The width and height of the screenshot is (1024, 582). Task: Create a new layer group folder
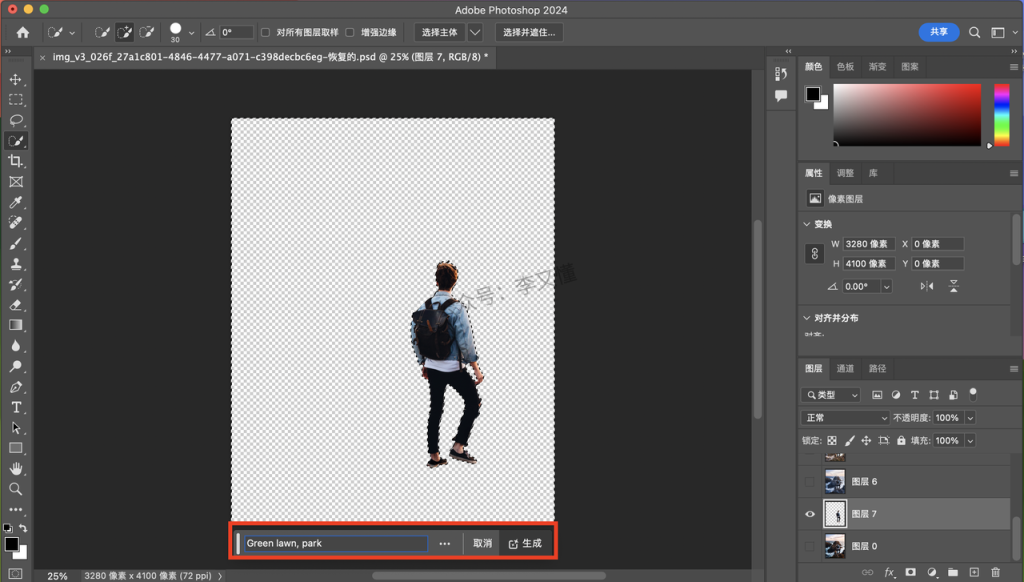(953, 572)
